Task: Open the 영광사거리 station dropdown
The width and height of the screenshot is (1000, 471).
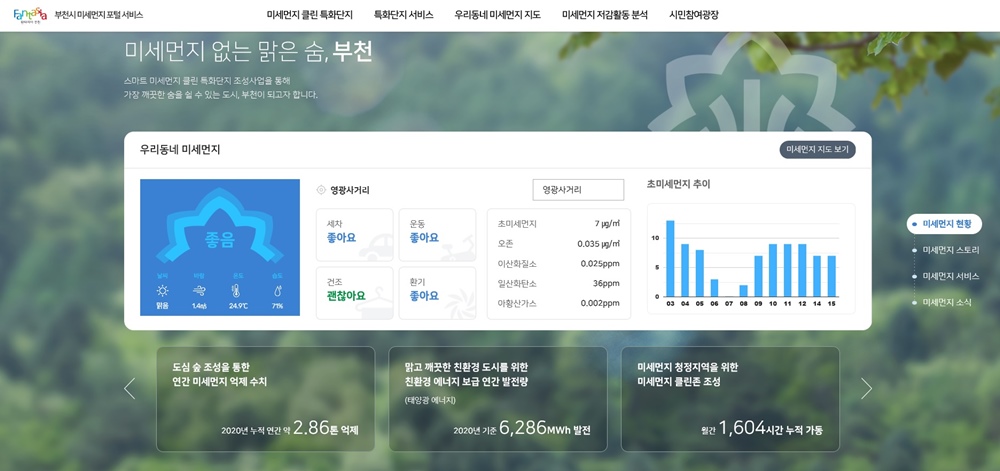Action: coord(578,190)
